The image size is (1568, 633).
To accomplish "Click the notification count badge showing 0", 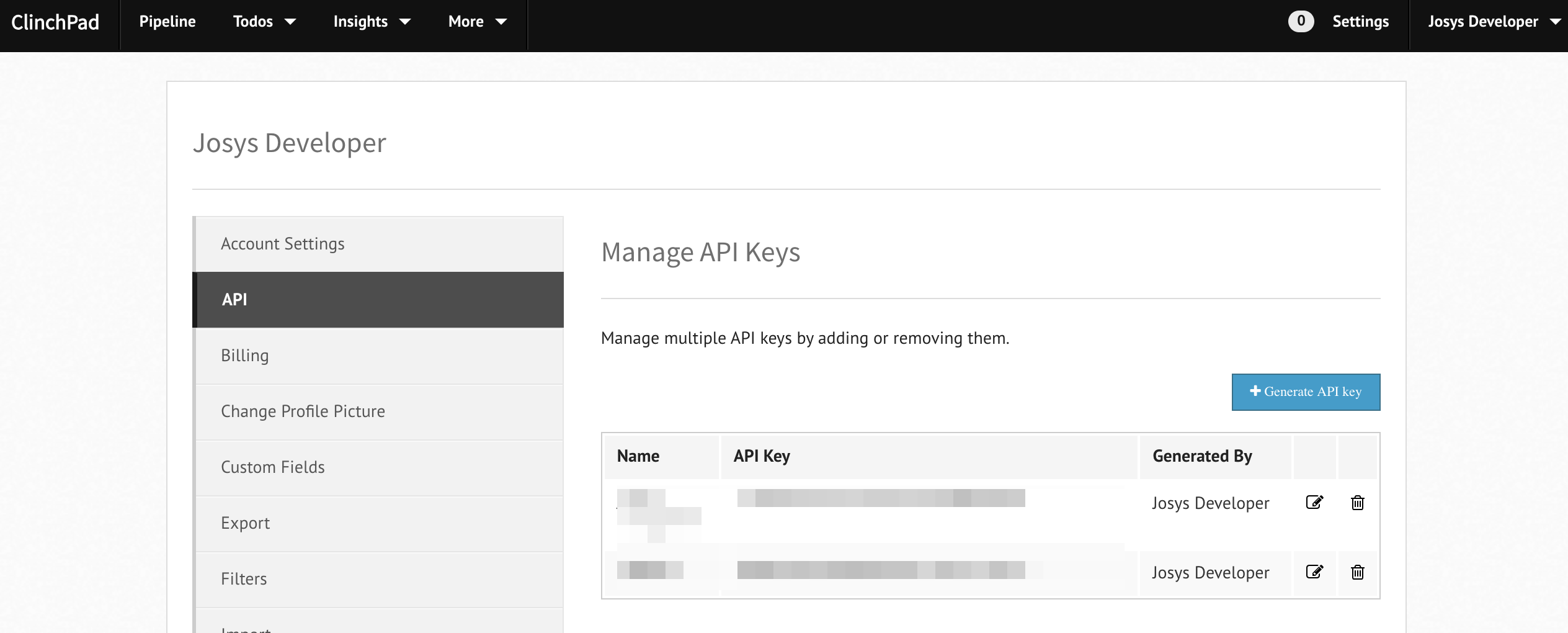I will tap(1301, 21).
